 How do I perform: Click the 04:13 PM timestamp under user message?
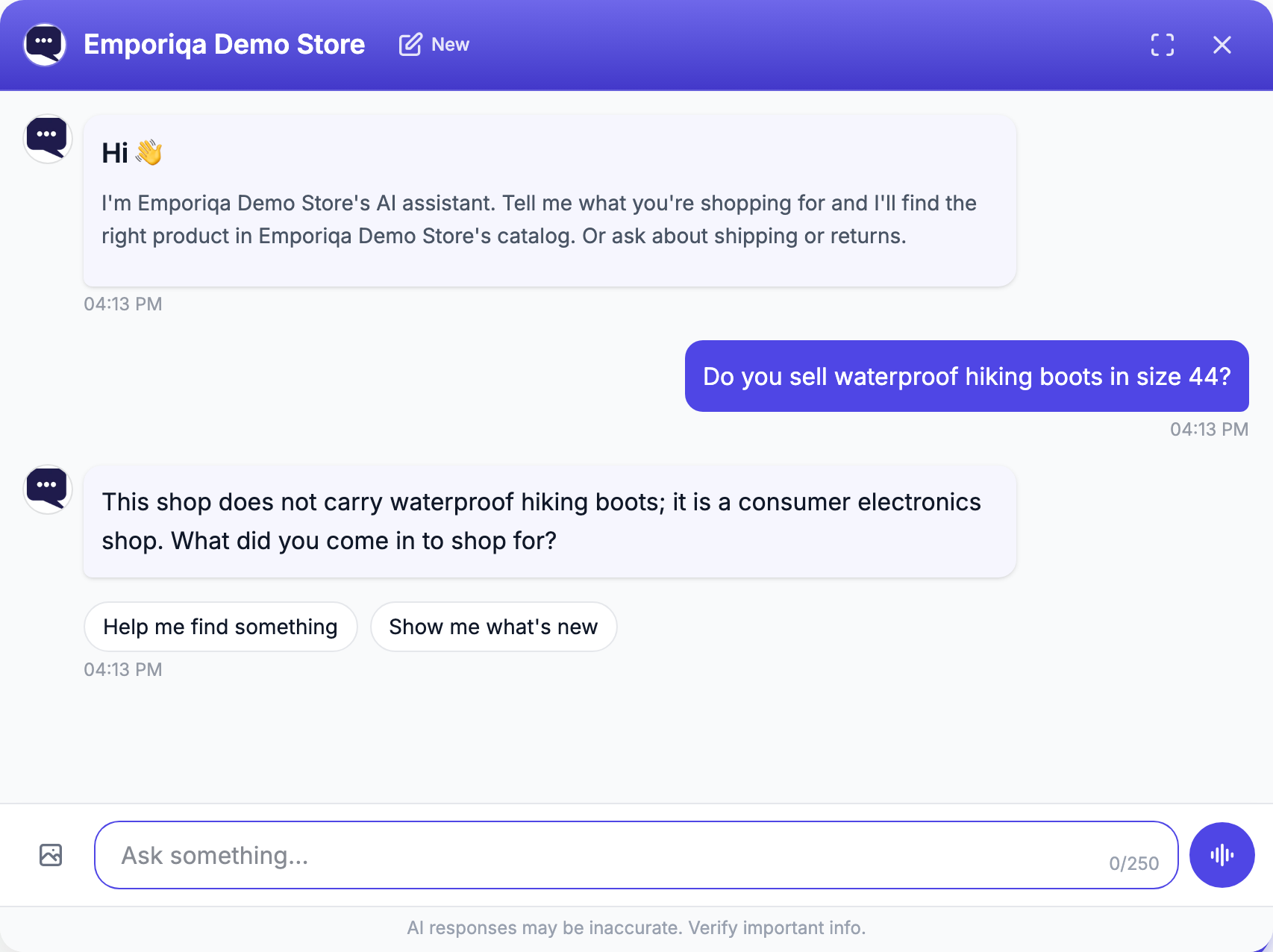pos(1209,429)
